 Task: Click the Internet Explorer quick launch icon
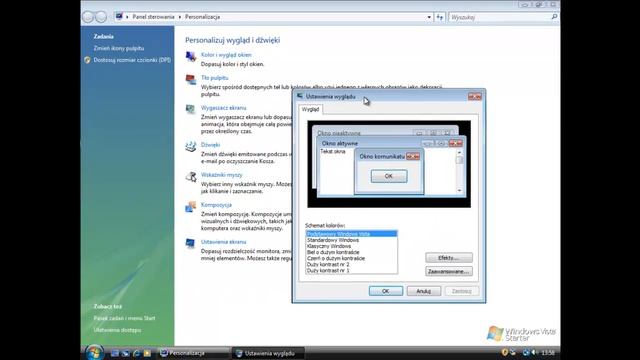coord(136,353)
